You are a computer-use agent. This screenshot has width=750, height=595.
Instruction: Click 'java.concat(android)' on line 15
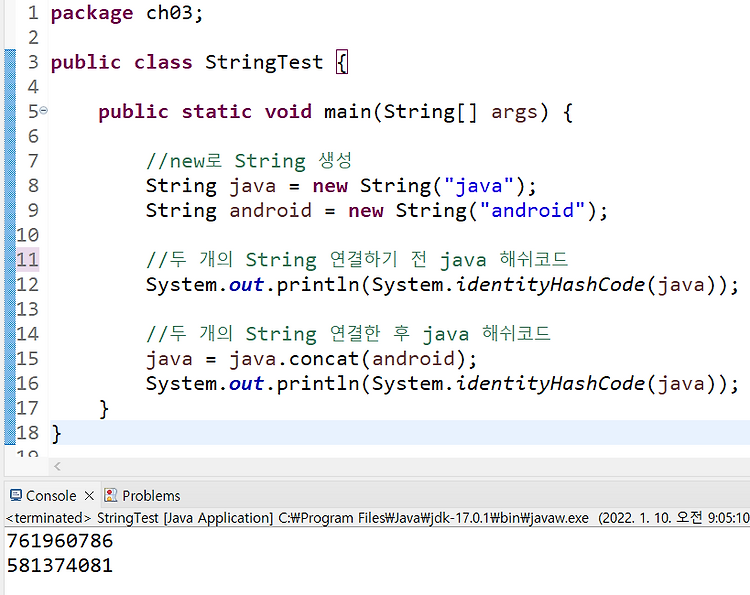click(x=348, y=359)
